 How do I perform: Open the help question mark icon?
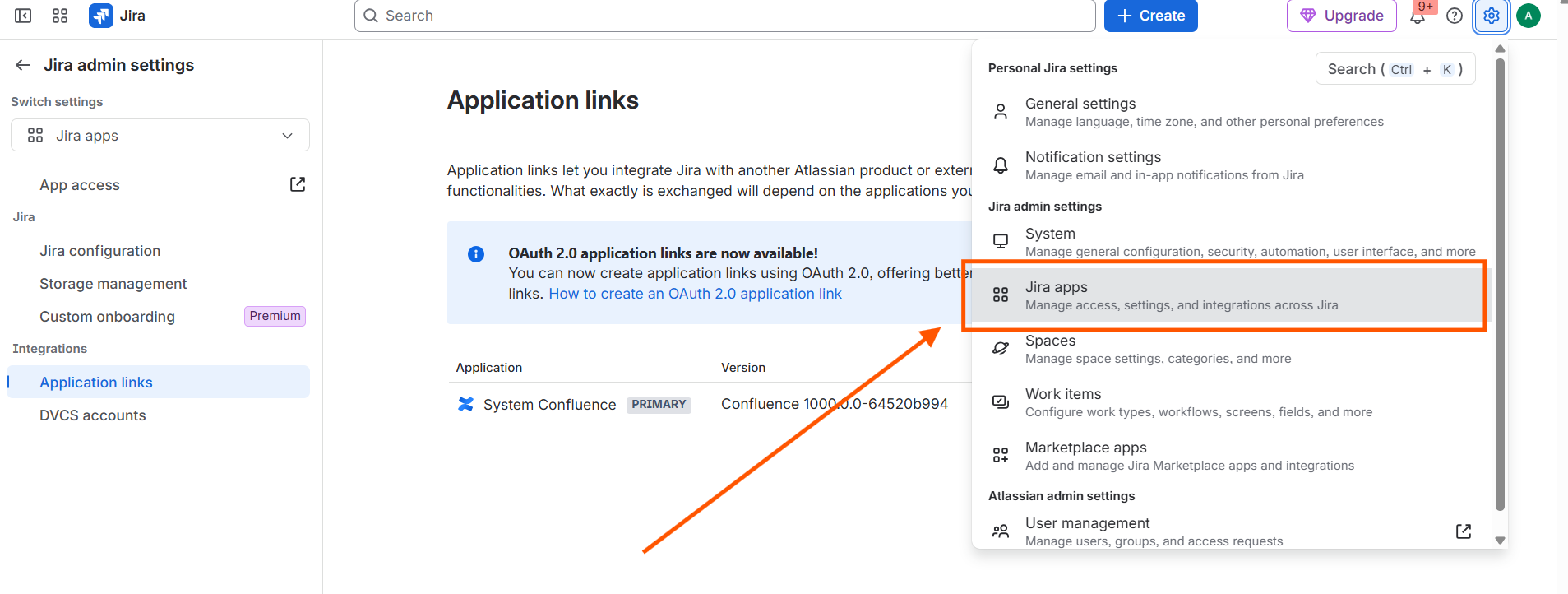point(1455,16)
